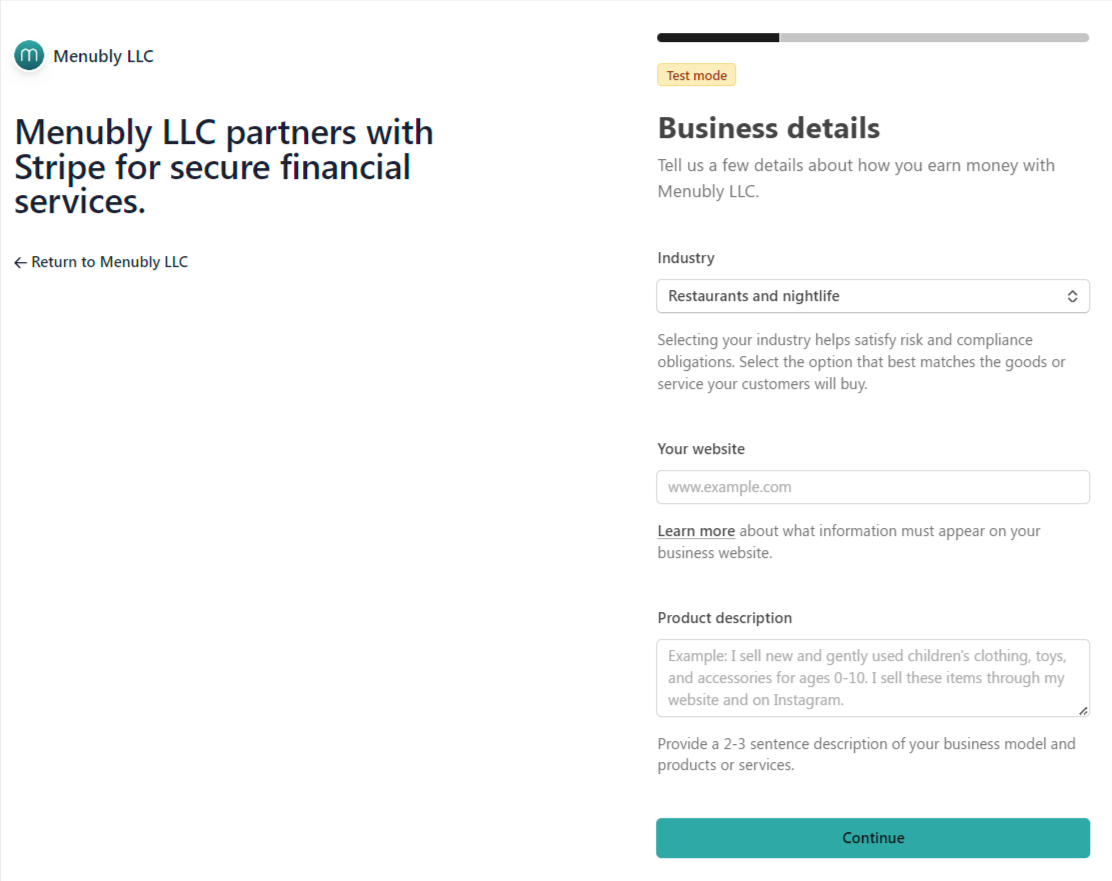Click the Menubly round logo icon
Image resolution: width=1112 pixels, height=881 pixels.
29,55
